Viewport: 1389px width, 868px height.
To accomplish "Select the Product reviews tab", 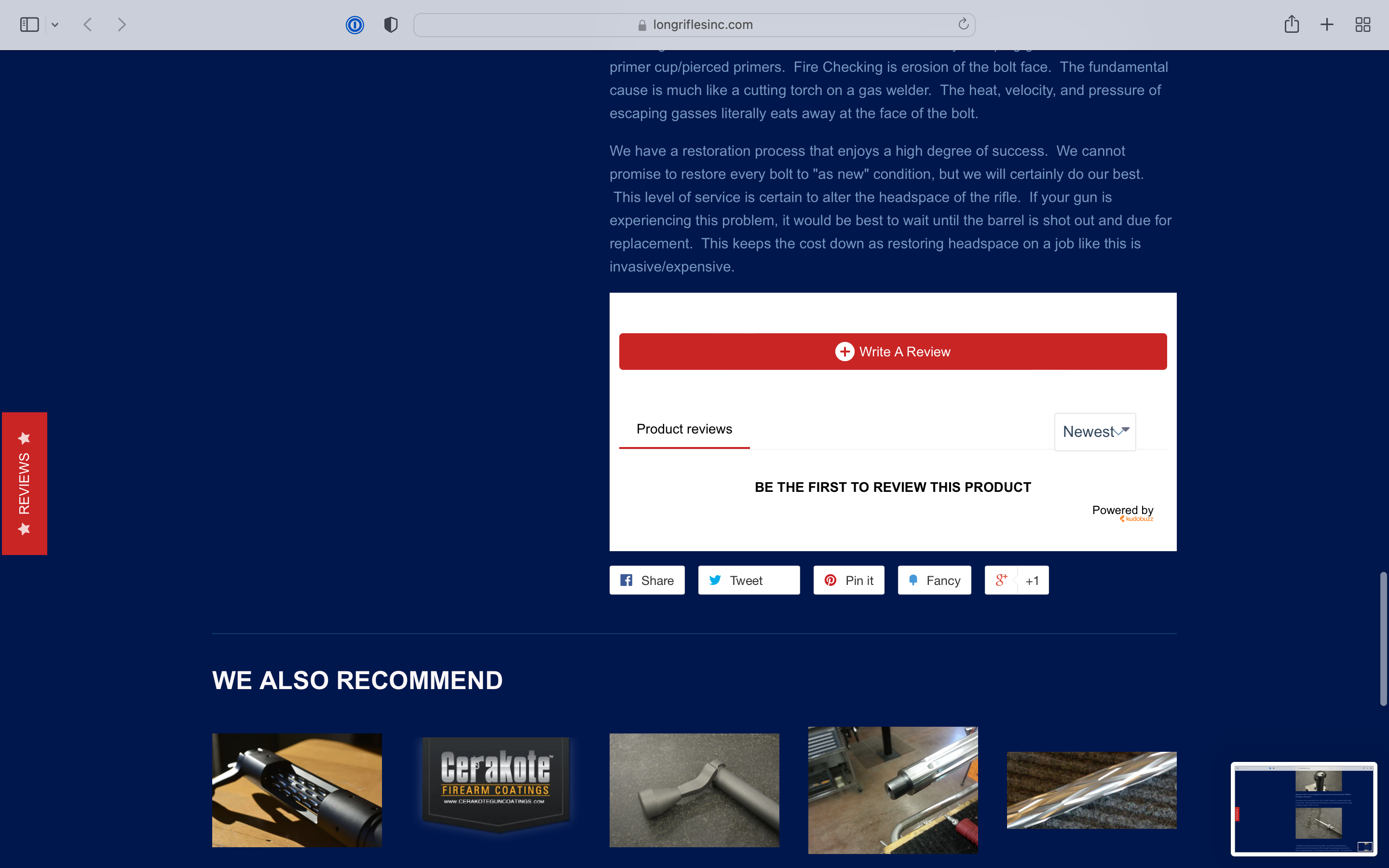I will [x=684, y=429].
